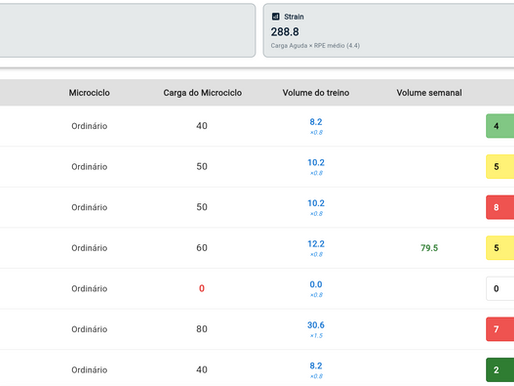Click the Volume semanal column header
Image resolution: width=514 pixels, height=386 pixels.
[x=429, y=93]
